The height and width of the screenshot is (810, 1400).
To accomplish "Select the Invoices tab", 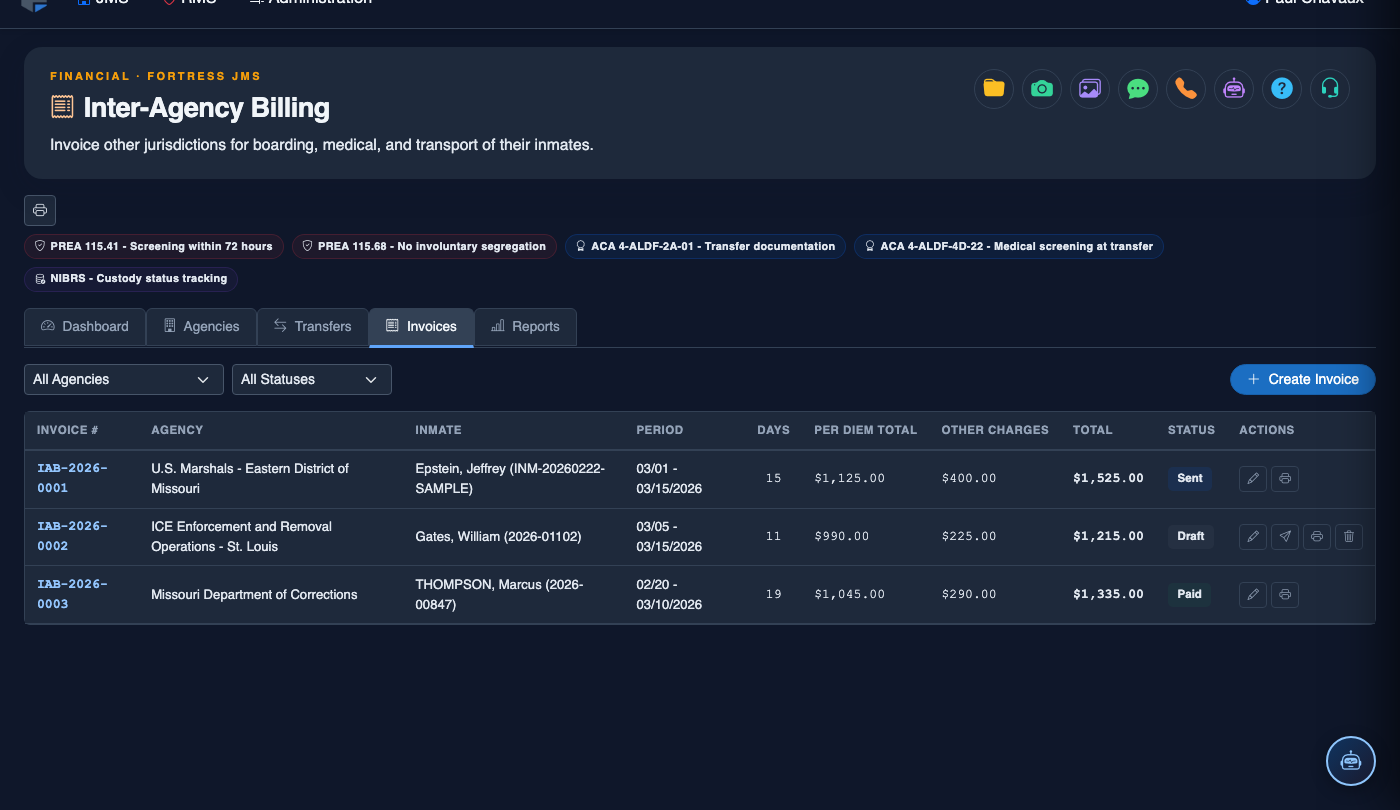I will pyautogui.click(x=421, y=327).
